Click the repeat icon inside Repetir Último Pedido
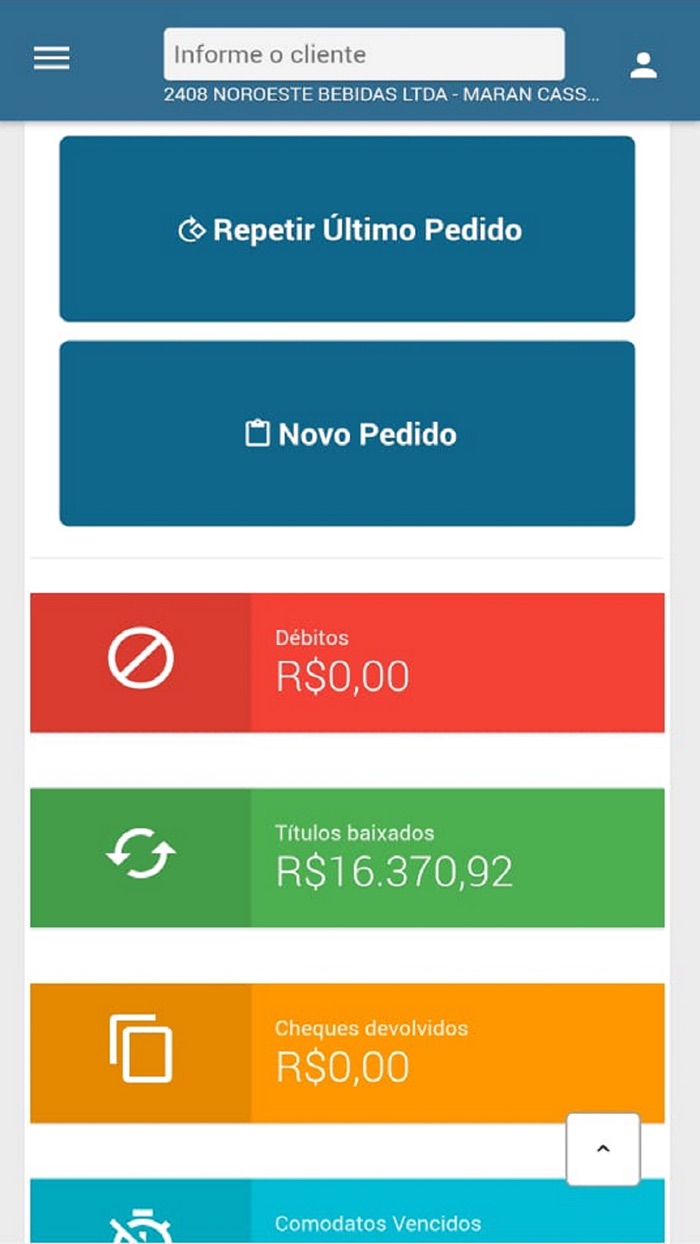 190,229
